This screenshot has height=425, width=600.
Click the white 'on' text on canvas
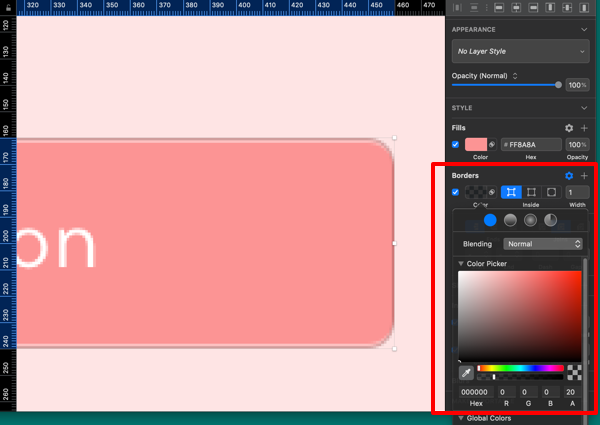coord(56,247)
